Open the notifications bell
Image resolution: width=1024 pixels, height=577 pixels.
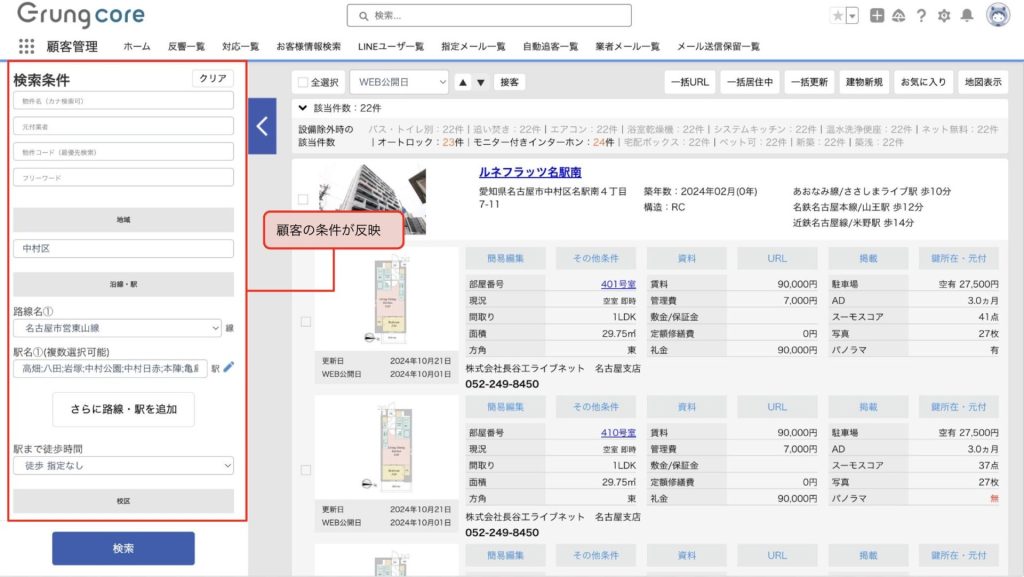pos(967,15)
